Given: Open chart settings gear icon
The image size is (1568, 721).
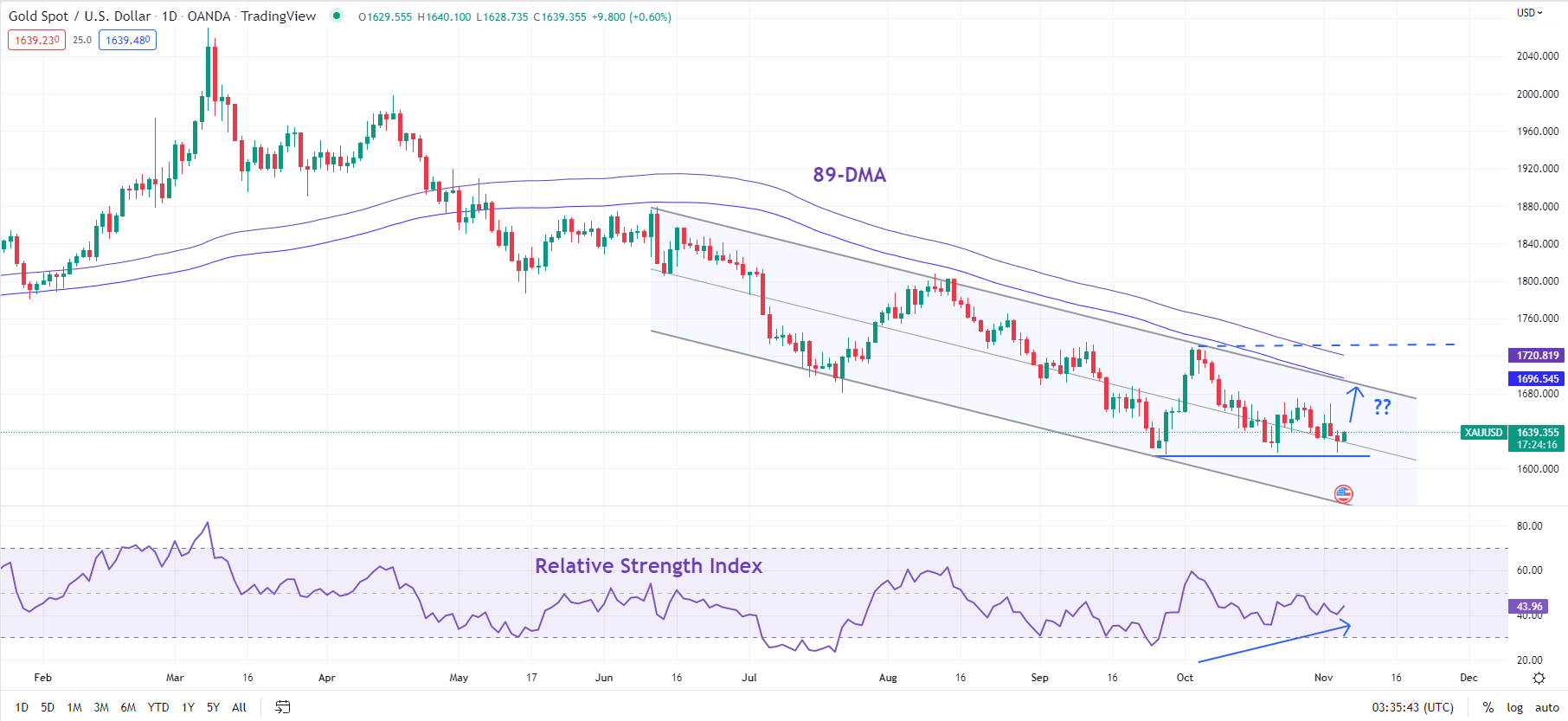Looking at the screenshot, I should [1539, 678].
